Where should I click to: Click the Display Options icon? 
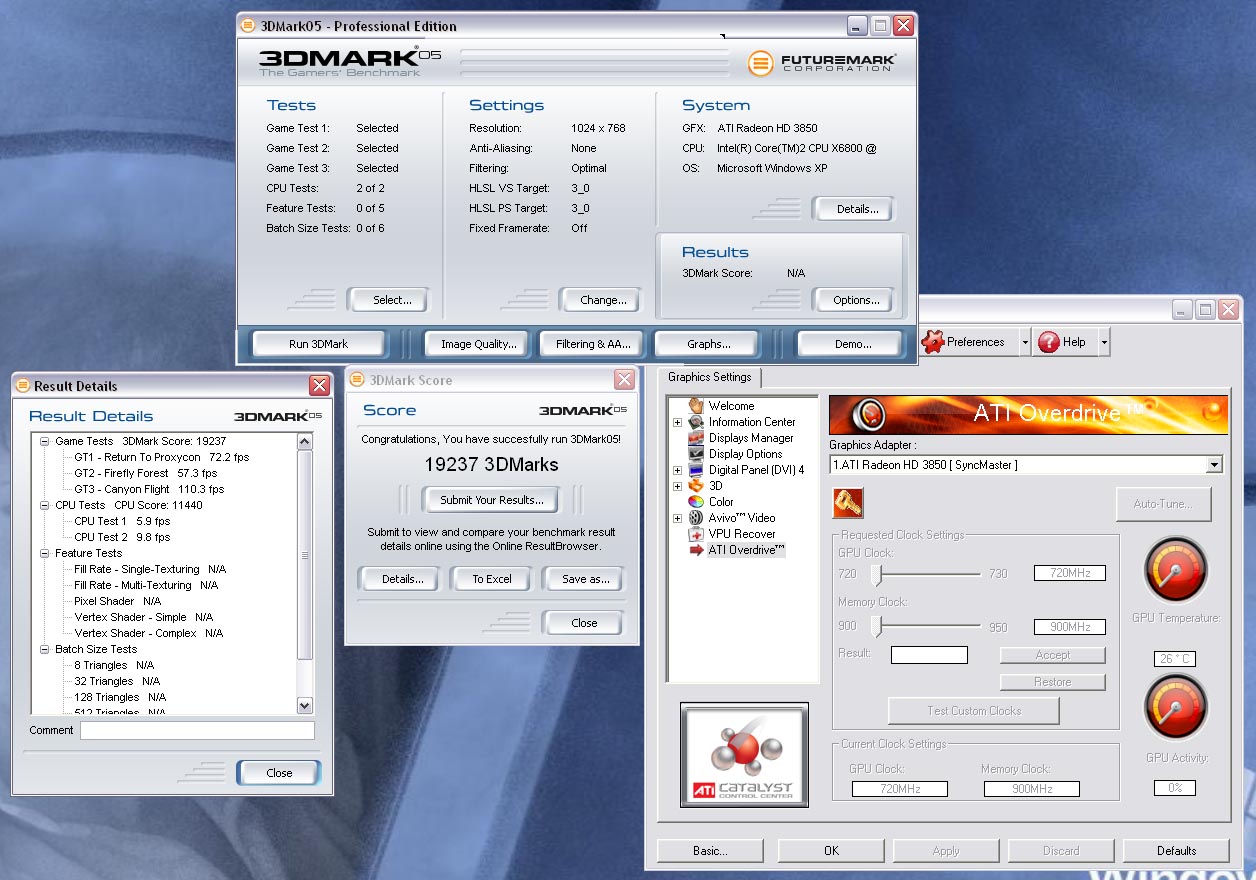pyautogui.click(x=696, y=454)
